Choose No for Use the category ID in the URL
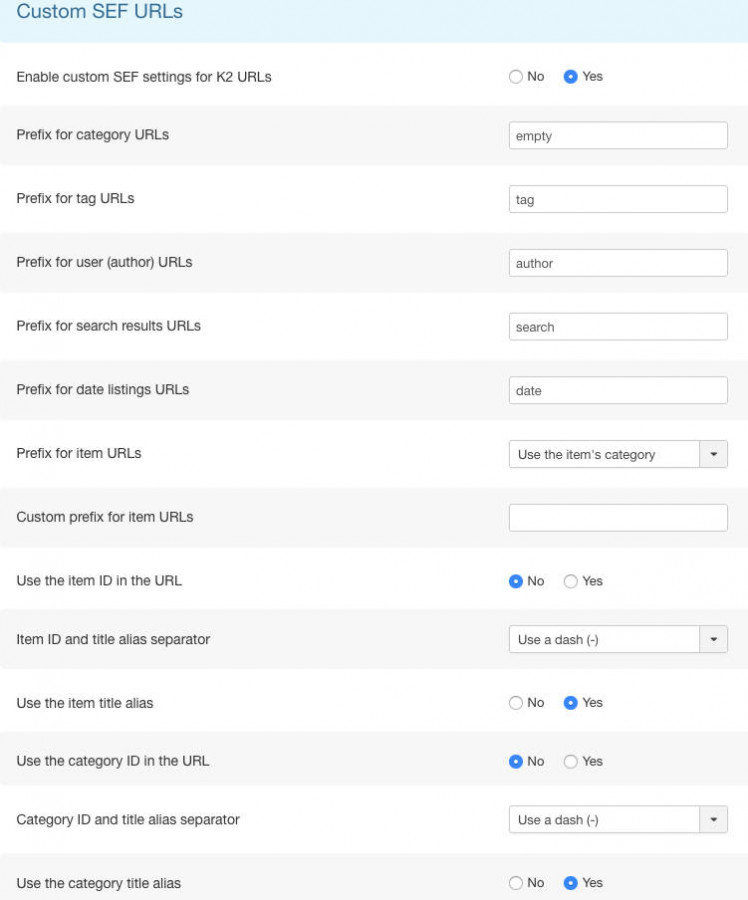The width and height of the screenshot is (748, 900). pos(516,762)
